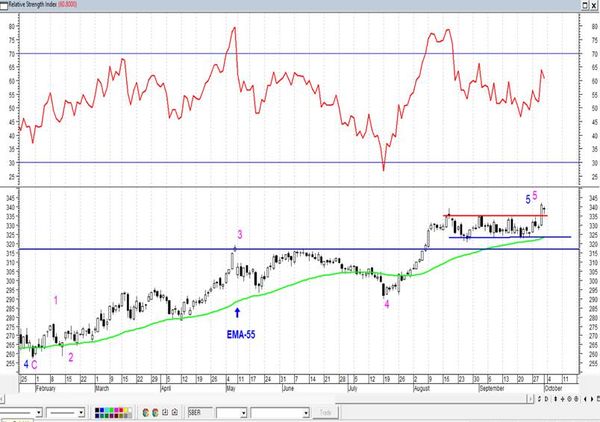Click the greyed-out Trade button
600x422 pixels.
(325, 412)
